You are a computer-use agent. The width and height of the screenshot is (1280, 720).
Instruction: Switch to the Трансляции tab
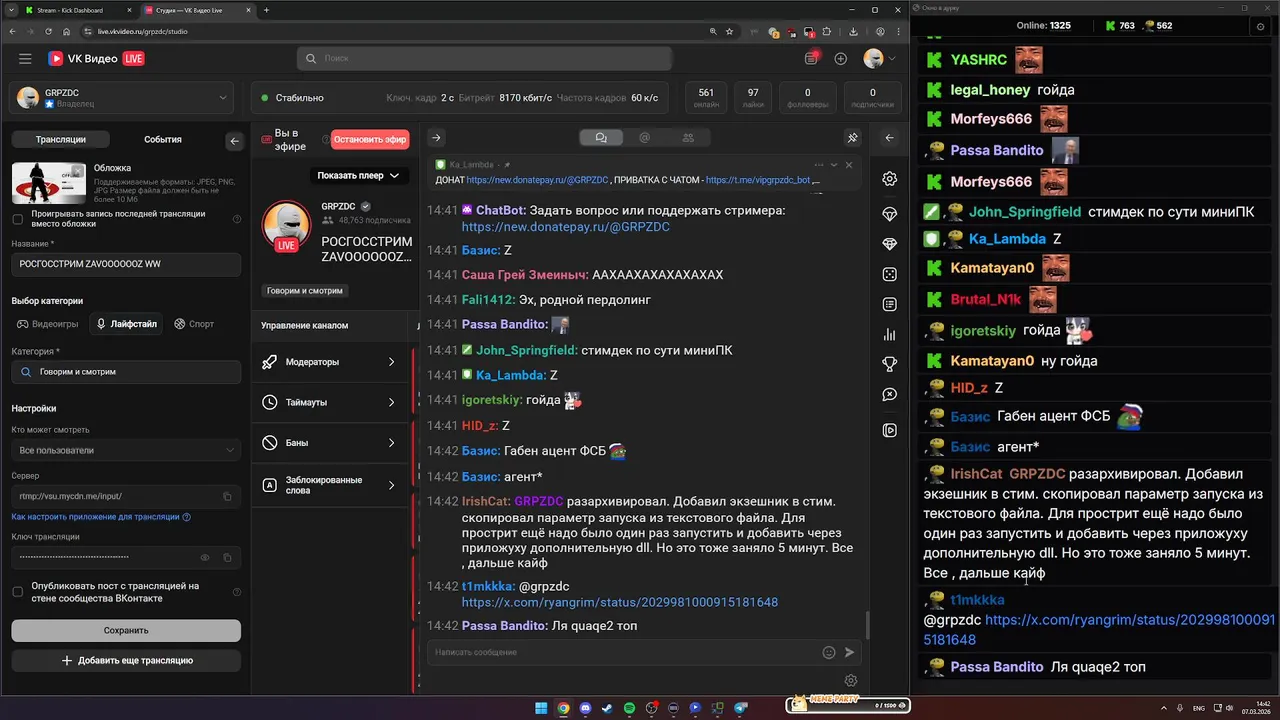point(61,140)
